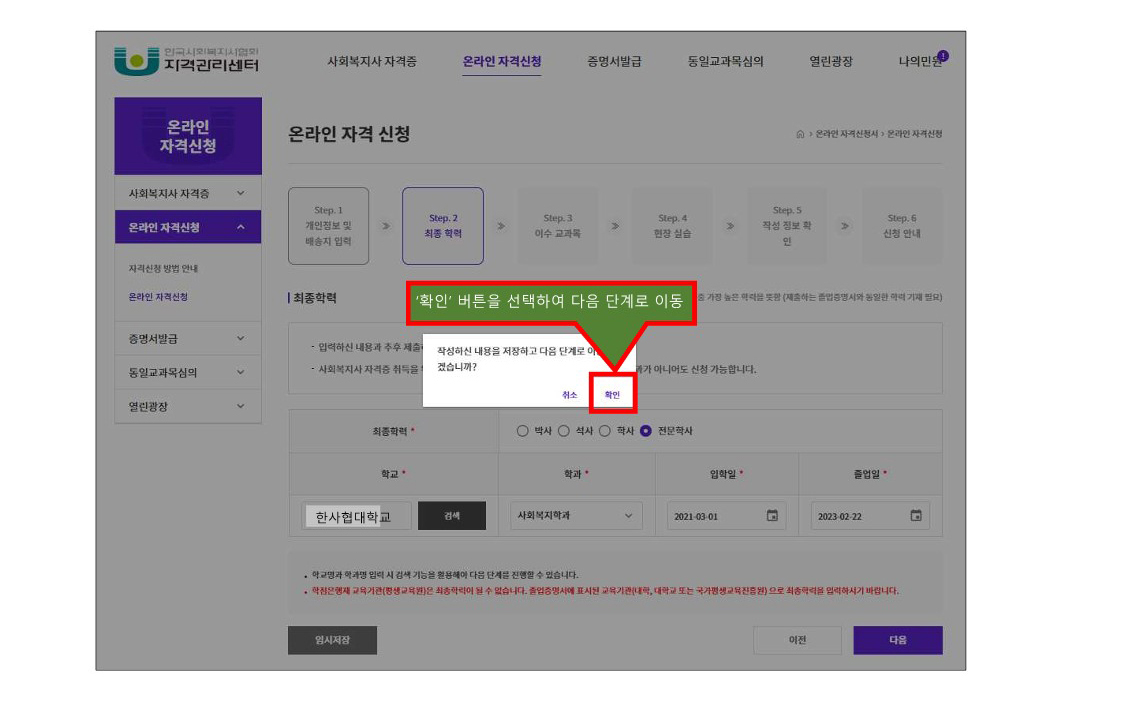The image size is (1123, 701).
Task: Click the 졸업일 date field showing 2023-02-22
Action: [x=870, y=516]
